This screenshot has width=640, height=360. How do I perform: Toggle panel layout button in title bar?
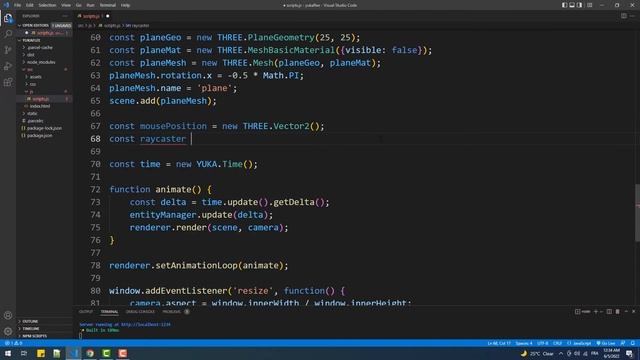(x=572, y=5)
